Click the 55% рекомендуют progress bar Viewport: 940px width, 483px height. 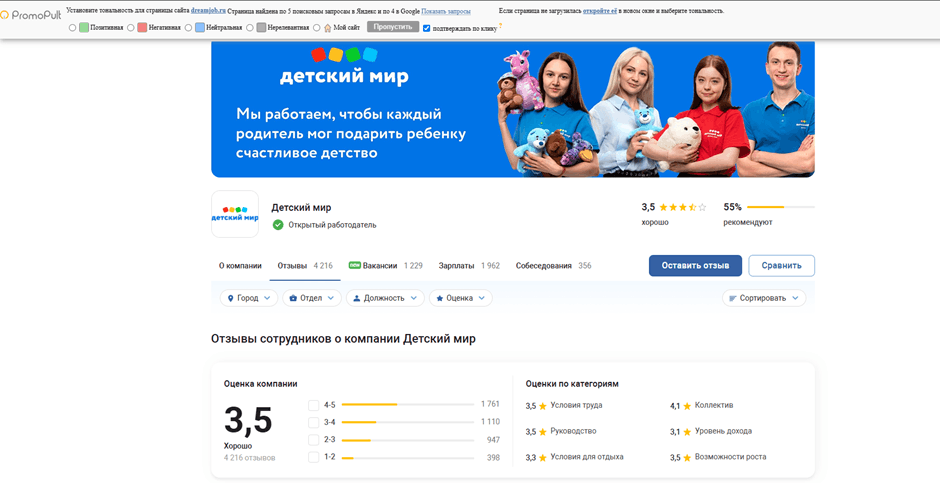781,207
